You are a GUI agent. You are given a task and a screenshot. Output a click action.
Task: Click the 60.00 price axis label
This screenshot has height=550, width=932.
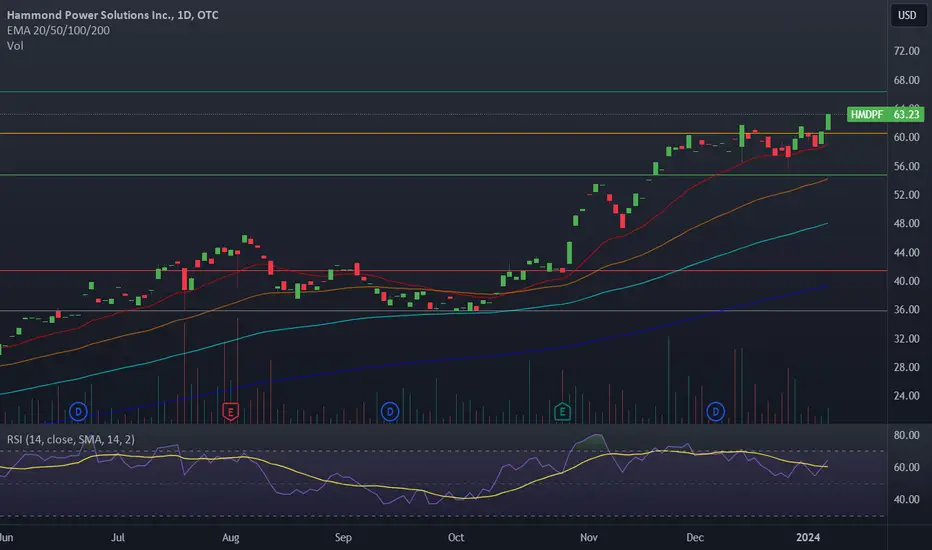(906, 137)
